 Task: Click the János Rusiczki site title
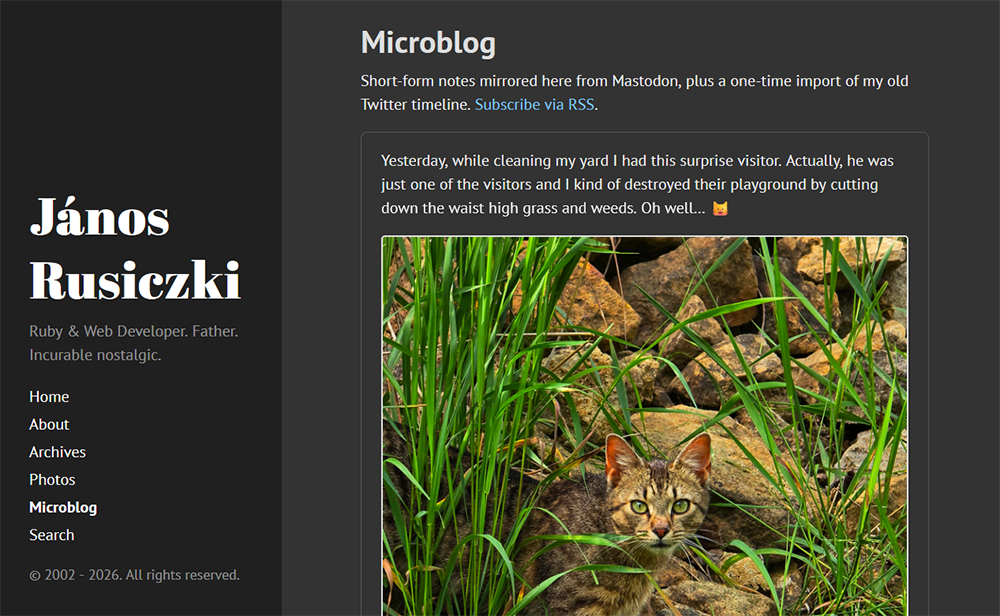coord(135,249)
